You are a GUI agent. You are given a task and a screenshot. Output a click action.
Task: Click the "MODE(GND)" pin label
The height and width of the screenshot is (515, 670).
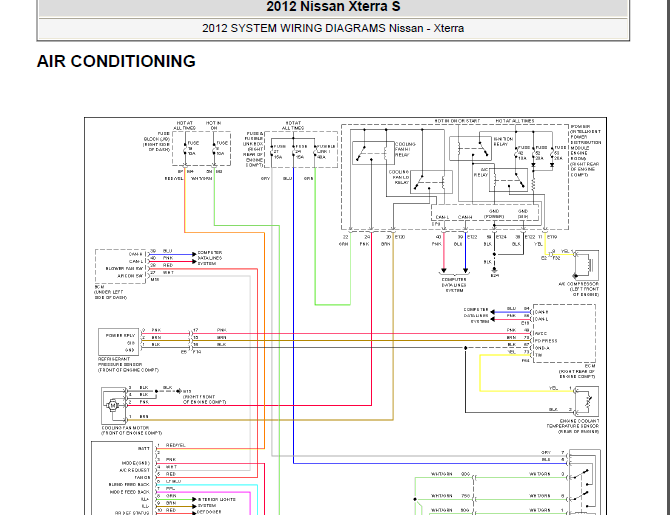[136, 463]
